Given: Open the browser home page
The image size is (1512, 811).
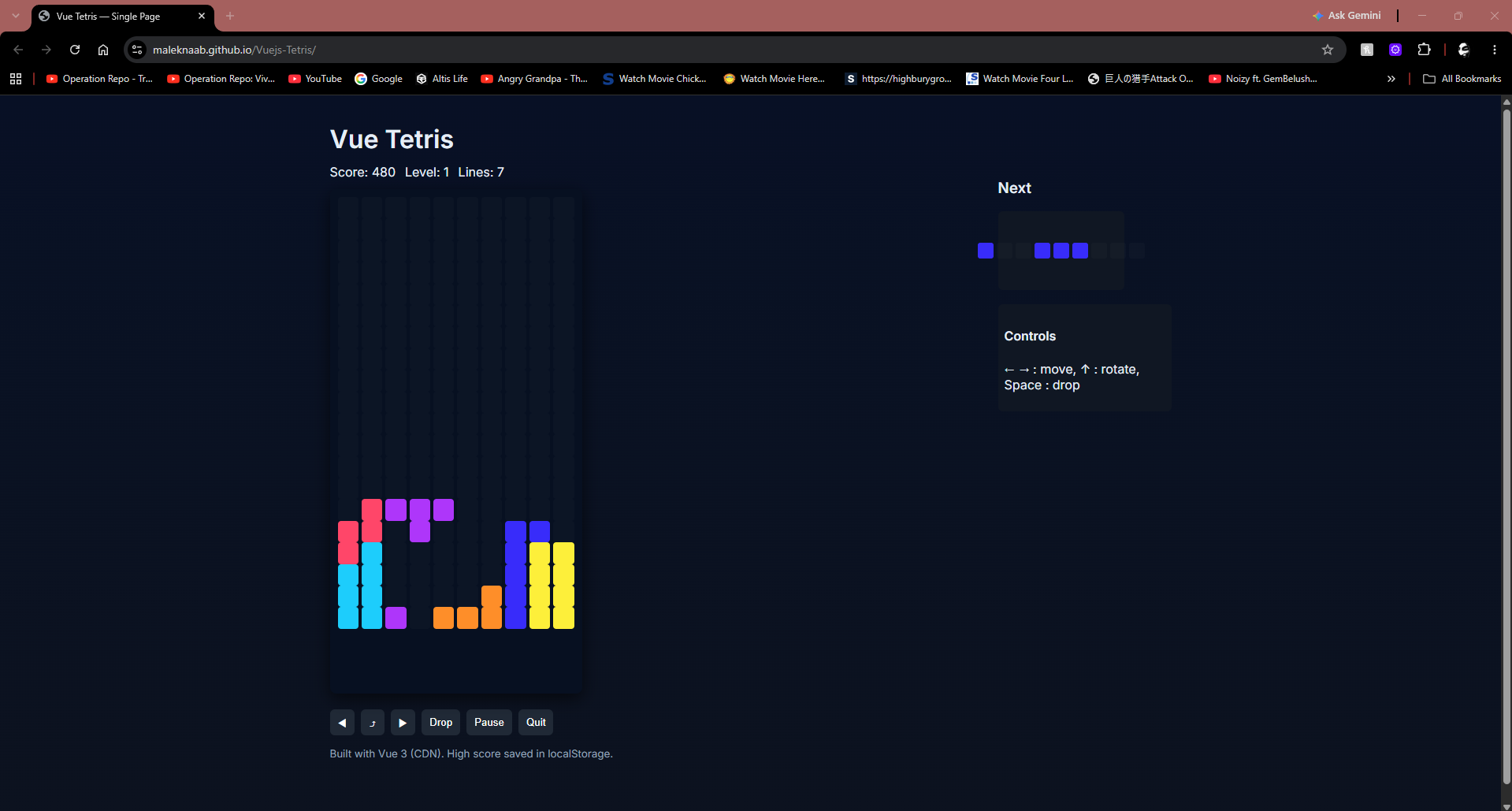Looking at the screenshot, I should click(103, 50).
